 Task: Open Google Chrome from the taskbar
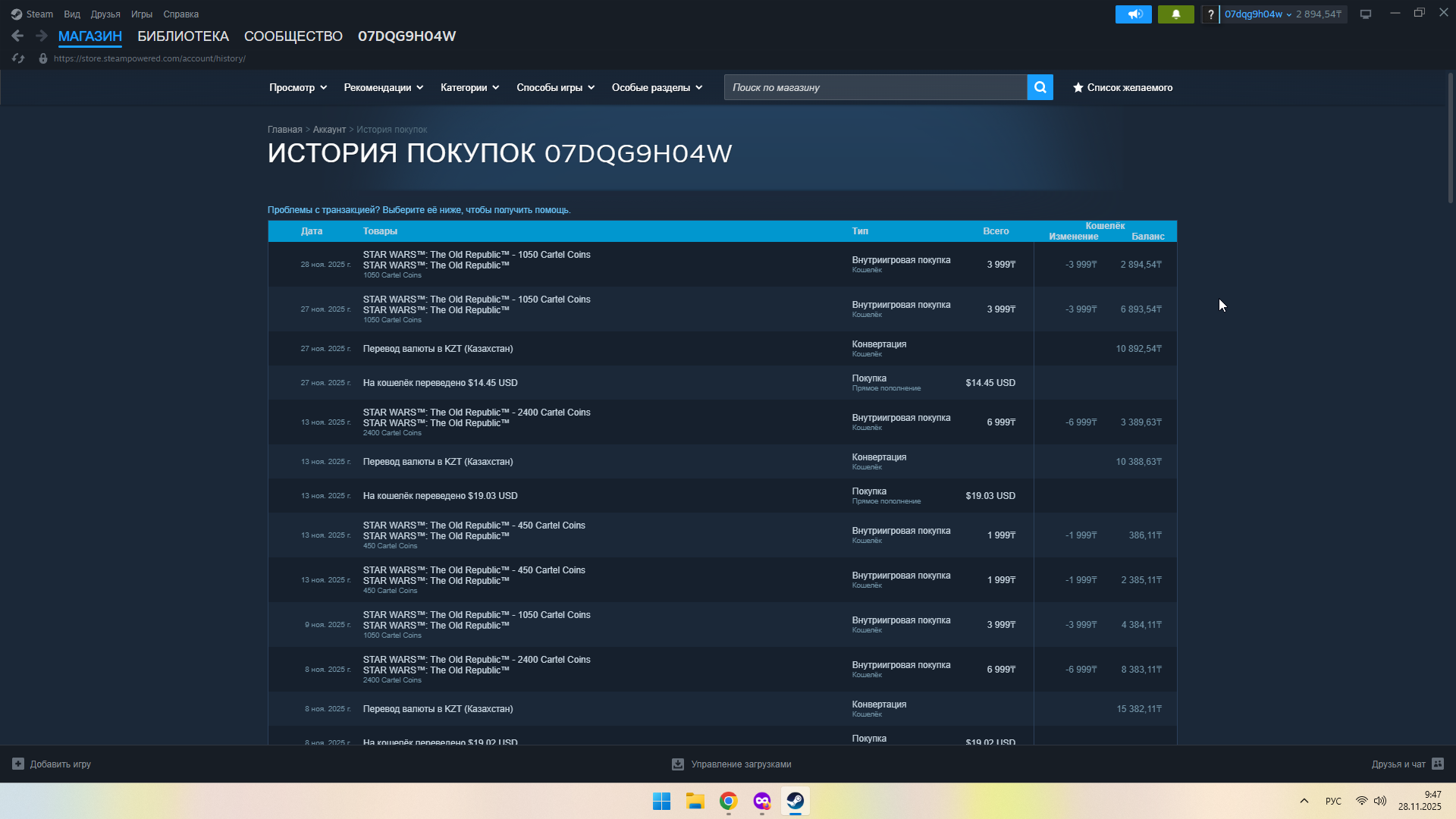point(729,801)
